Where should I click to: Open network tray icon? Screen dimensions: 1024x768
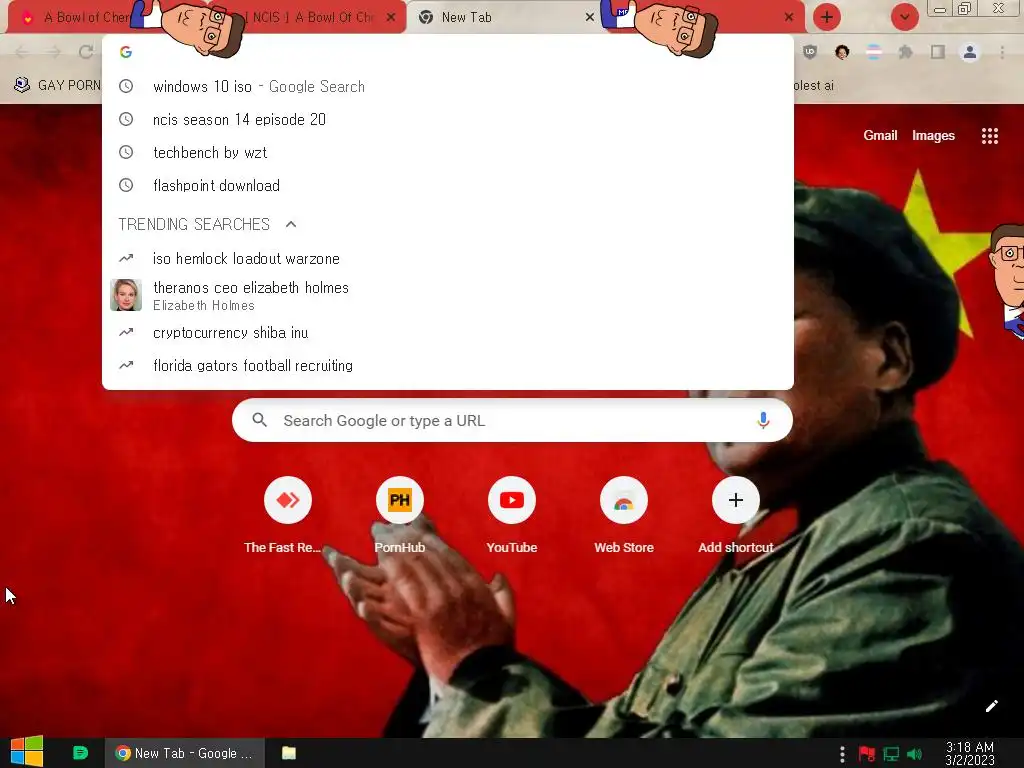891,754
